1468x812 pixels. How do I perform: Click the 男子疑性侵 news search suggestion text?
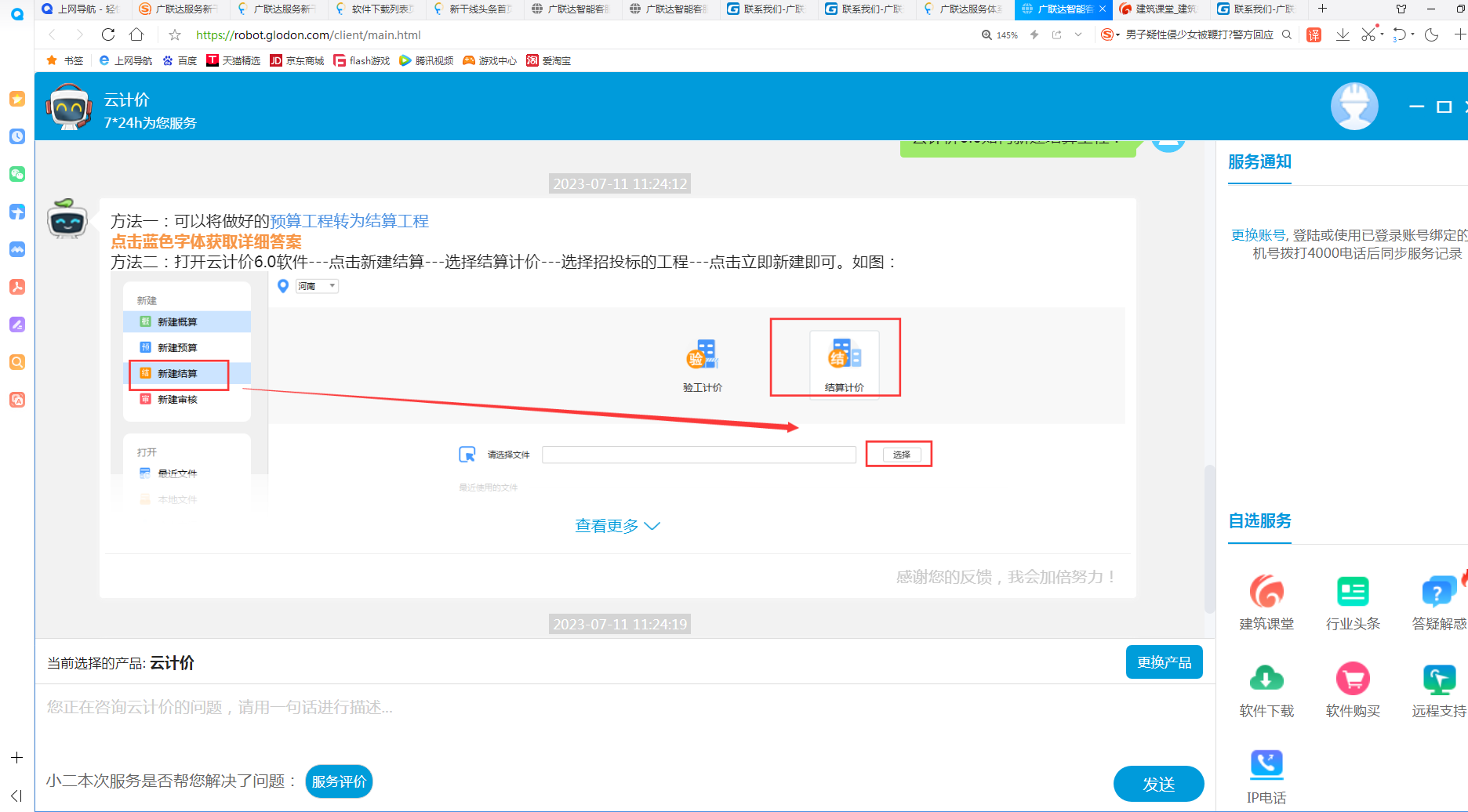[x=1199, y=34]
